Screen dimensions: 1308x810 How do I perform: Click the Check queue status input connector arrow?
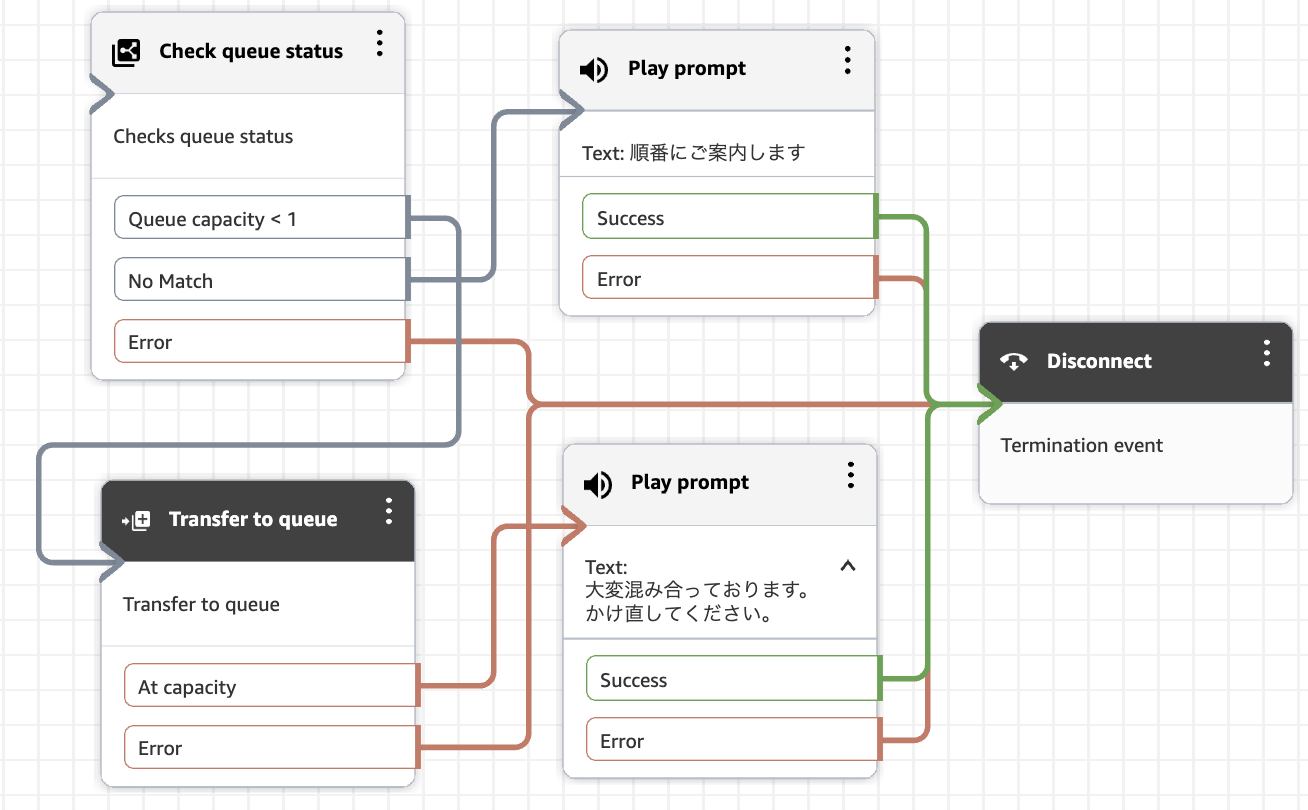coord(103,95)
